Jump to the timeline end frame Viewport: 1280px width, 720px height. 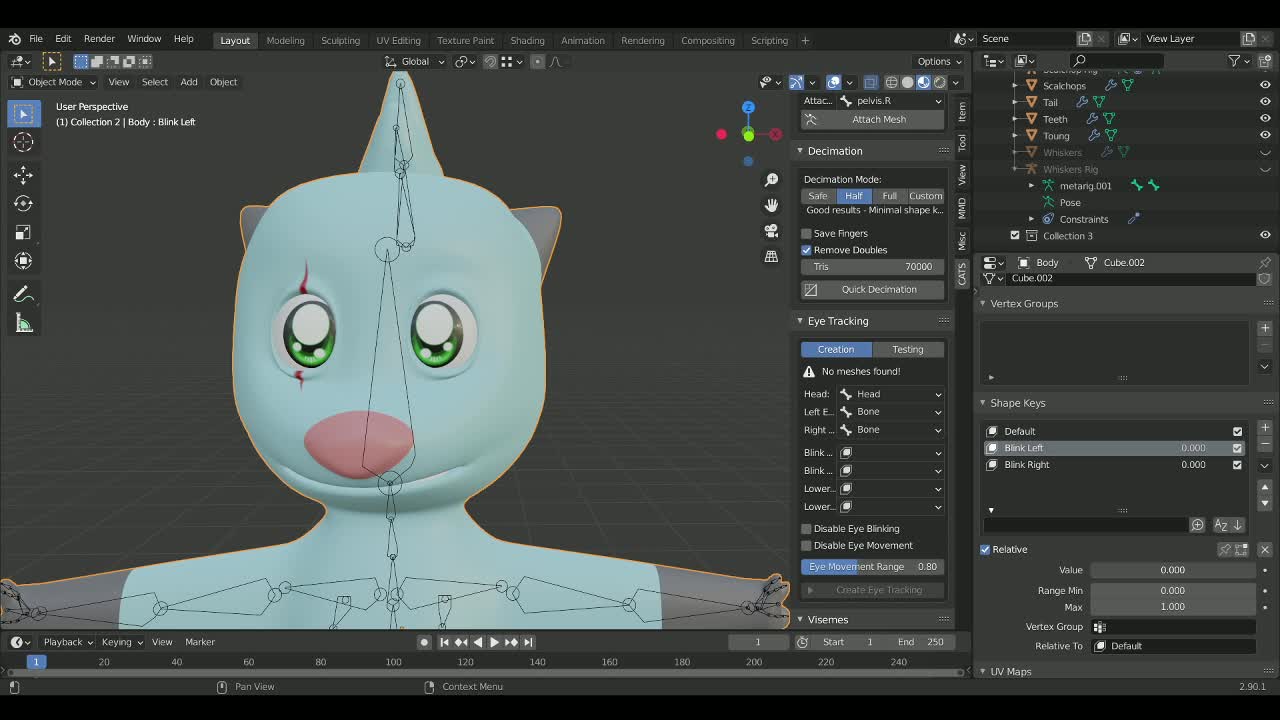click(528, 642)
